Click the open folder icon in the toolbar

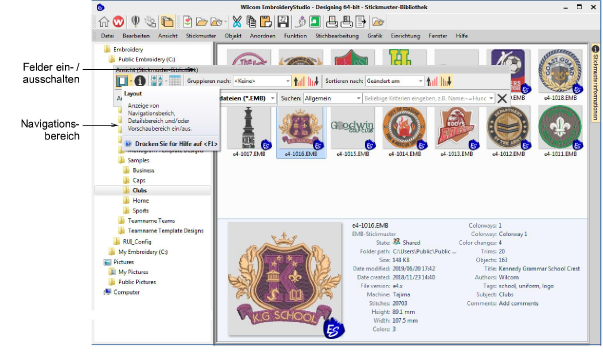[x=202, y=22]
